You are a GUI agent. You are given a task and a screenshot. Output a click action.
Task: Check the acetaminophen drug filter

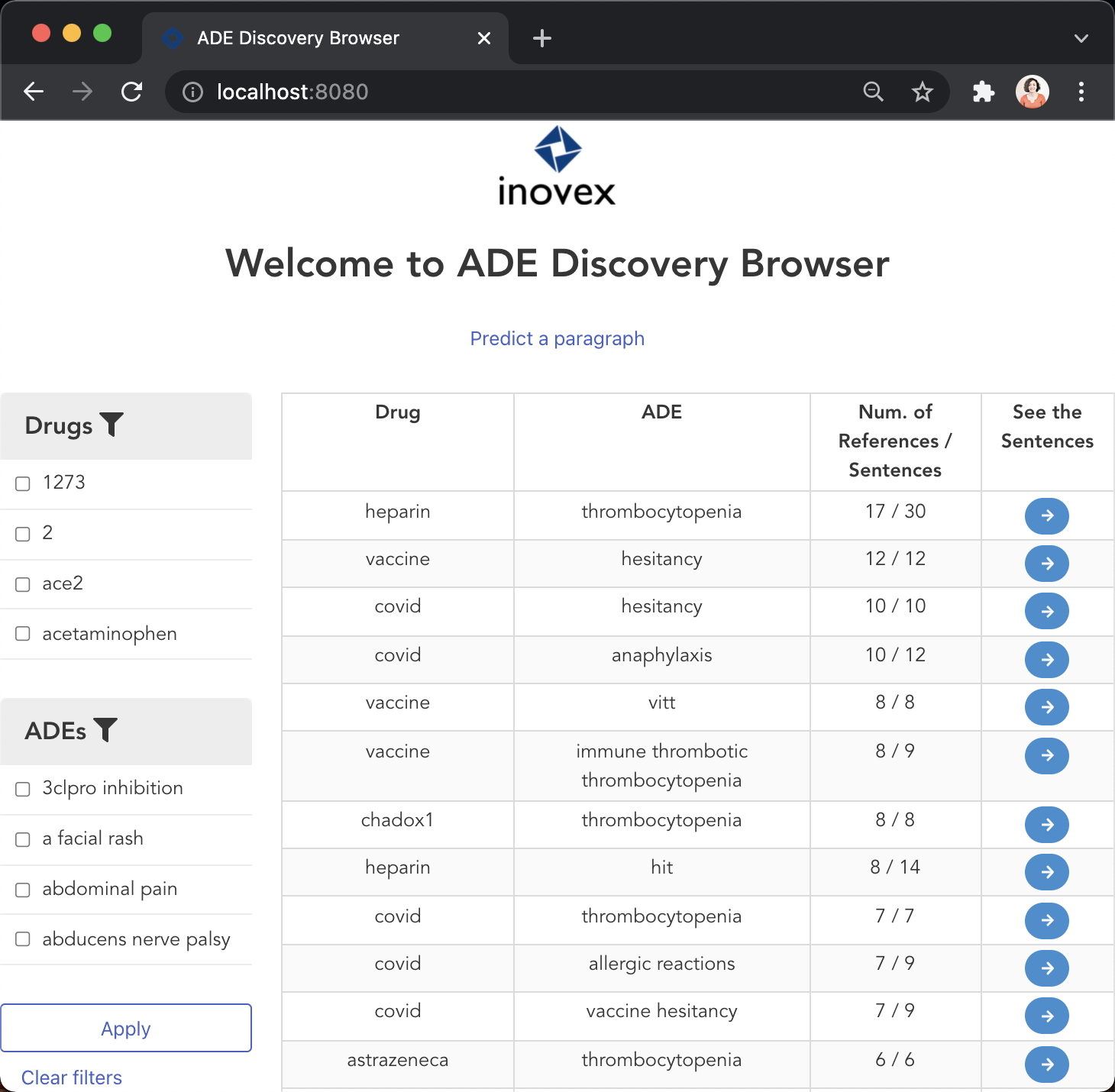click(x=23, y=634)
